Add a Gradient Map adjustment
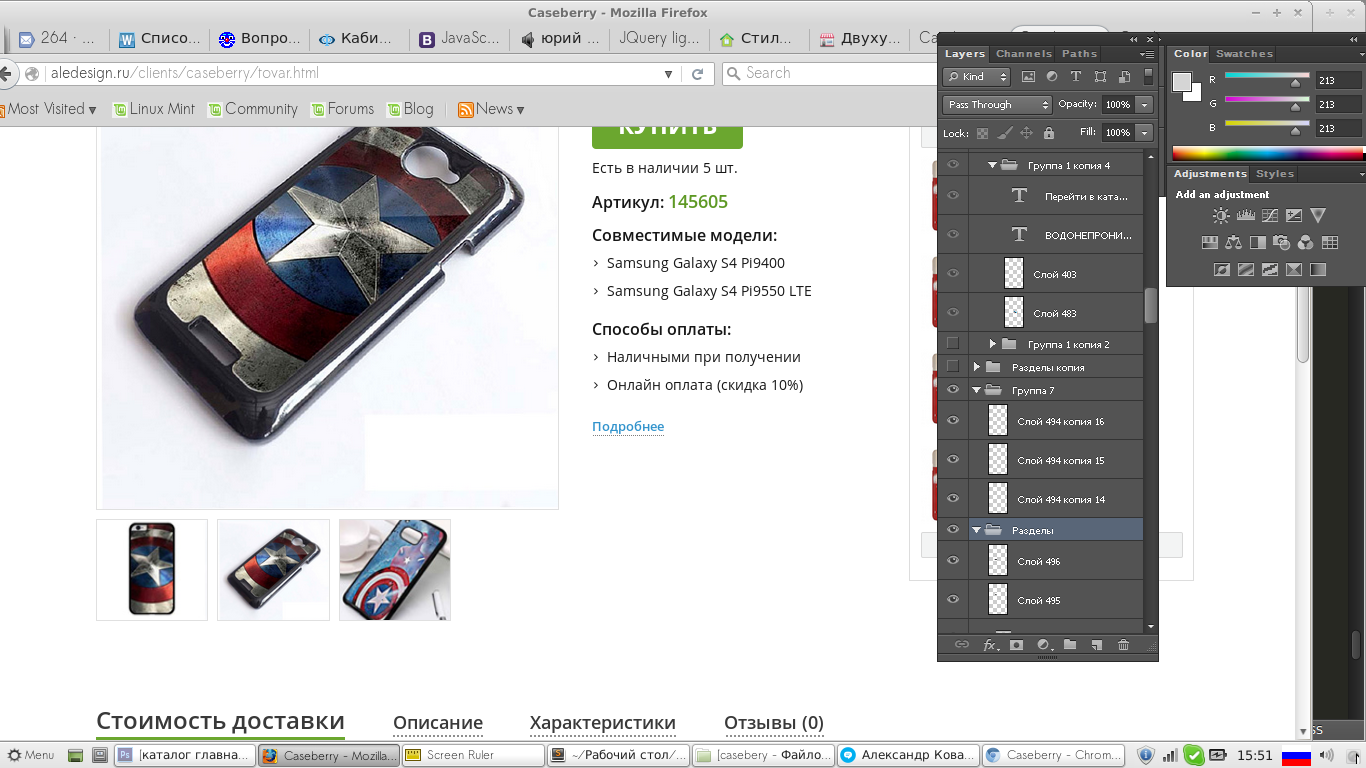Viewport: 1366px width, 768px height. tap(1317, 269)
